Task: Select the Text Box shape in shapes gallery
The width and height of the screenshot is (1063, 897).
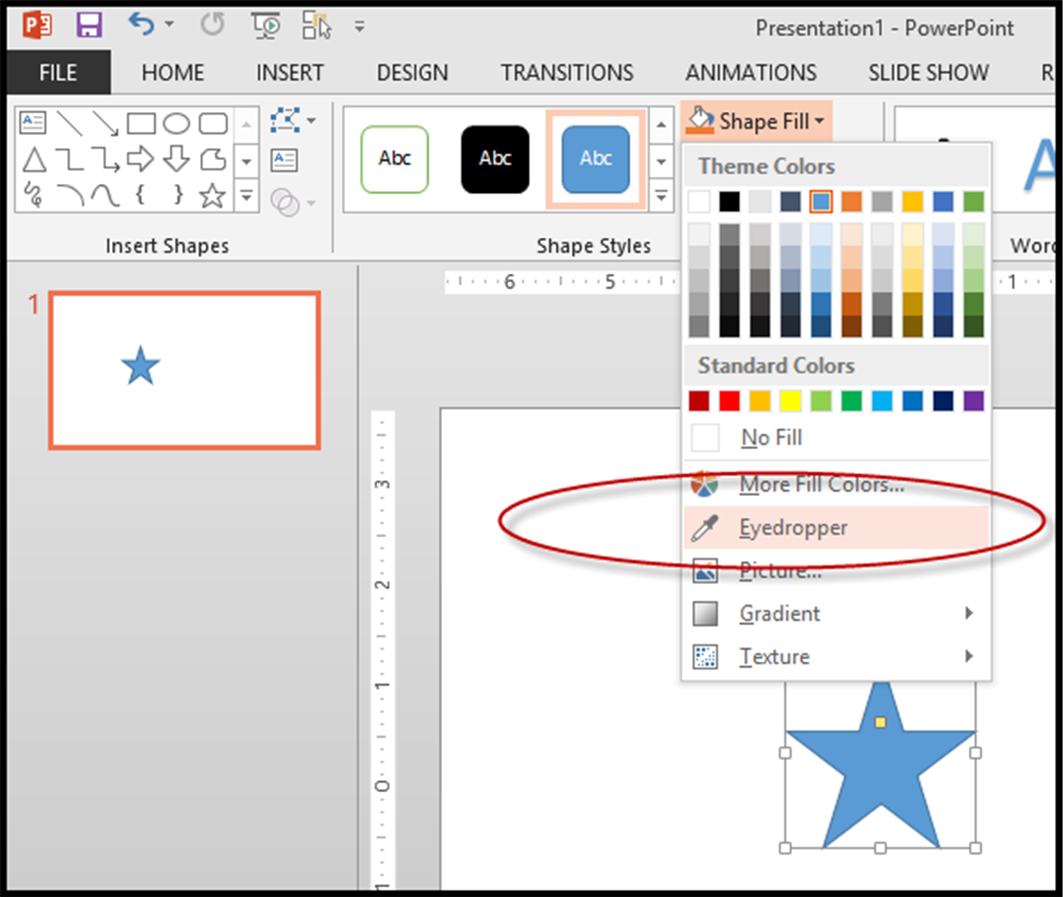Action: point(33,123)
